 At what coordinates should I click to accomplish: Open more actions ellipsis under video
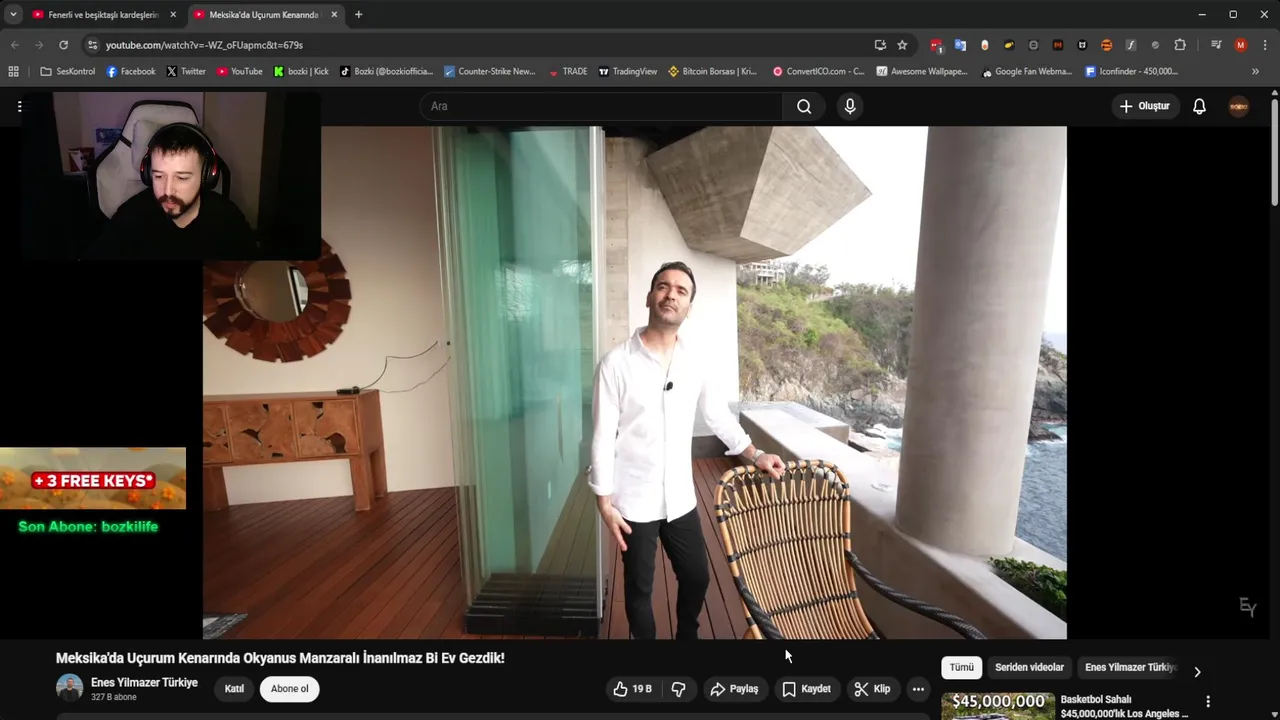tap(918, 689)
